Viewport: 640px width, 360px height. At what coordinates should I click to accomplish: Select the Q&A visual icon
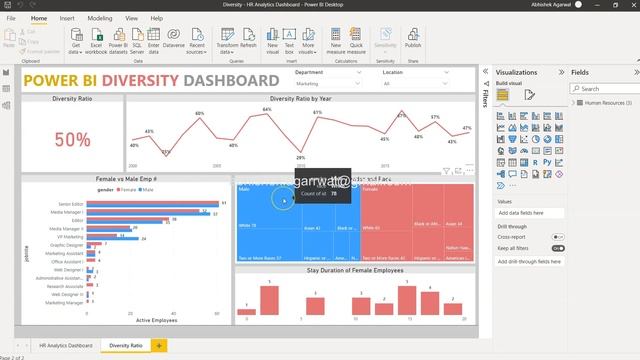(x=512, y=174)
